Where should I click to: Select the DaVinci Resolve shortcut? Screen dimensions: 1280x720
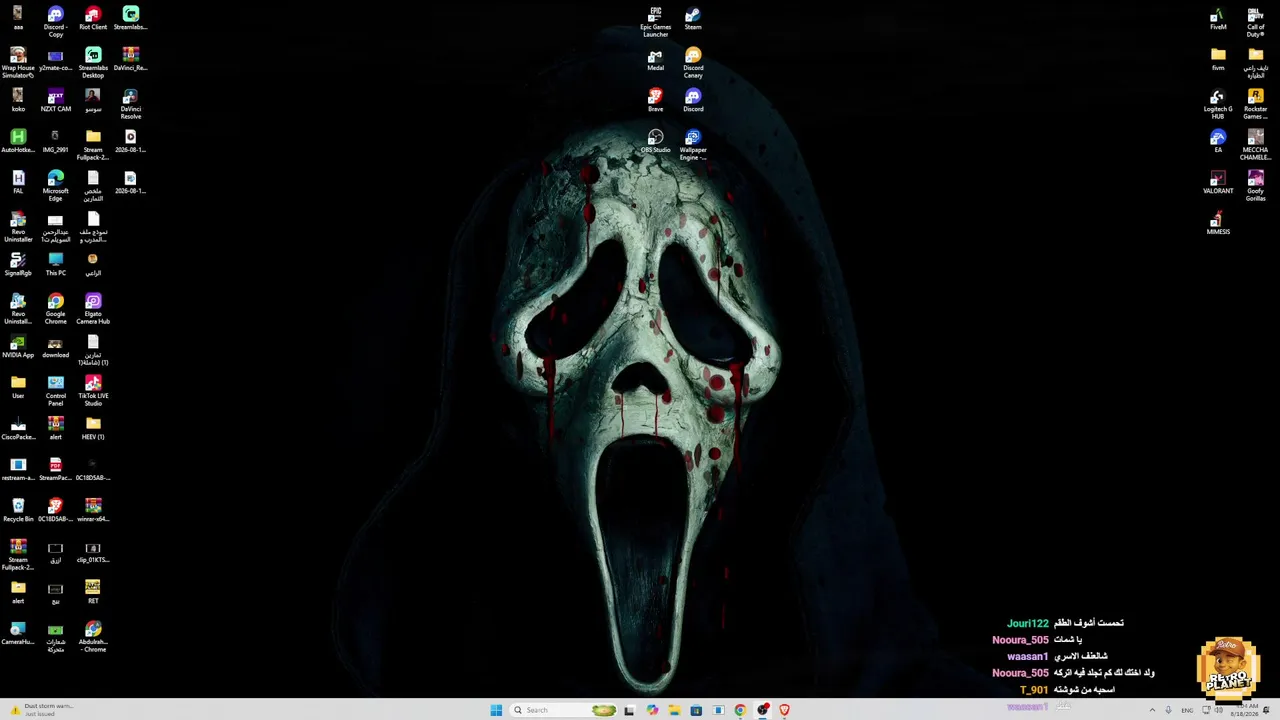(130, 103)
